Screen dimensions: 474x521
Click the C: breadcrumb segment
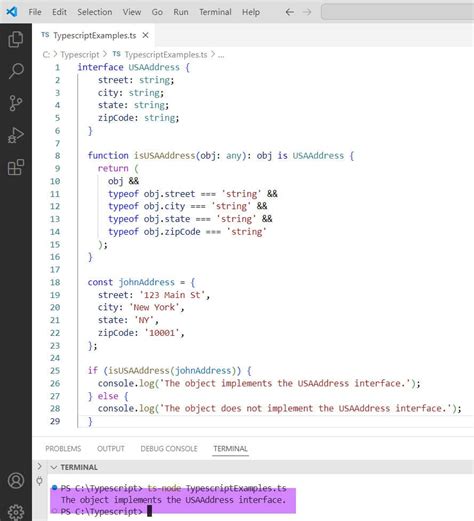pos(46,54)
